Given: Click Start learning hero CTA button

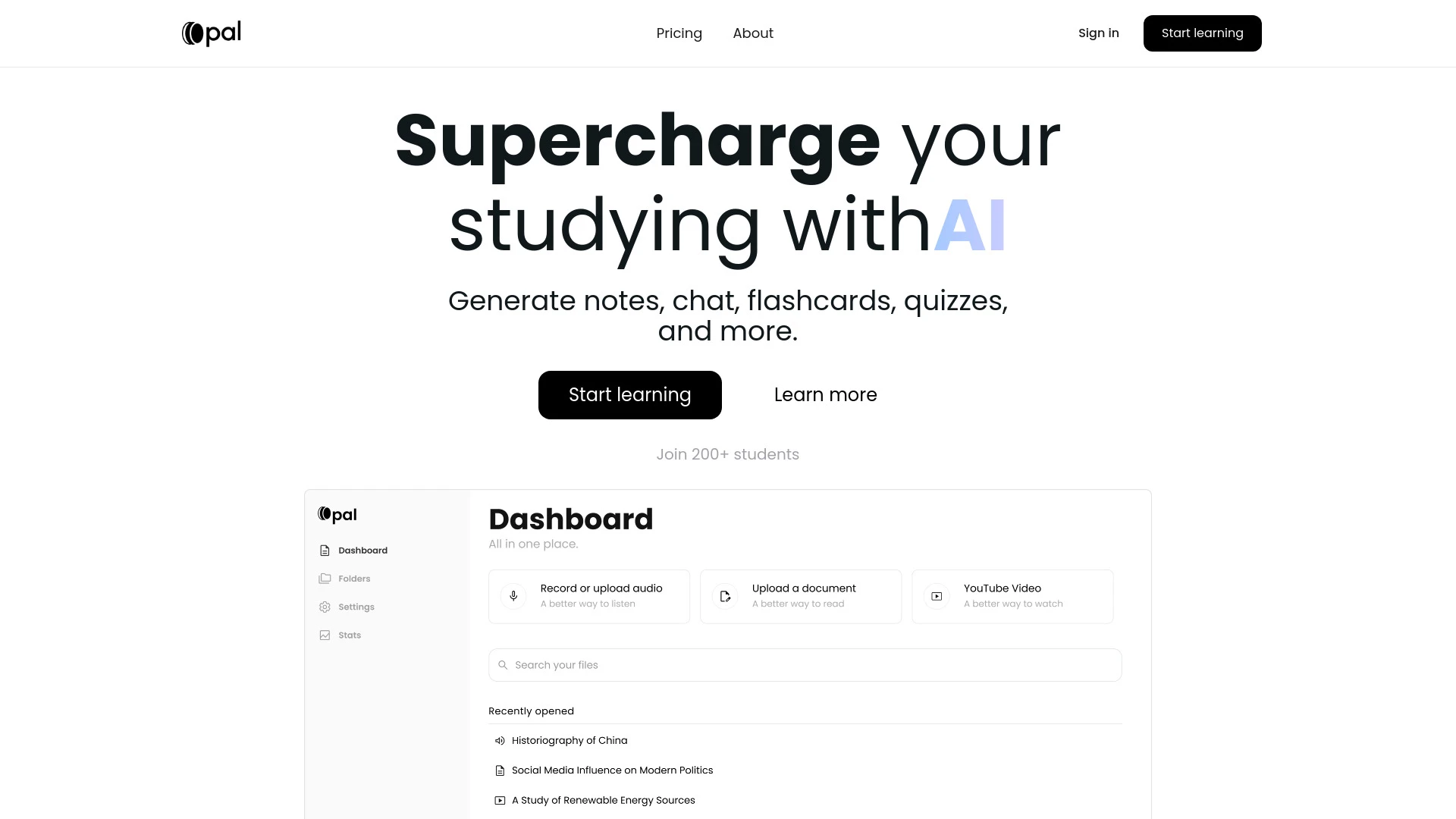Looking at the screenshot, I should click(630, 394).
